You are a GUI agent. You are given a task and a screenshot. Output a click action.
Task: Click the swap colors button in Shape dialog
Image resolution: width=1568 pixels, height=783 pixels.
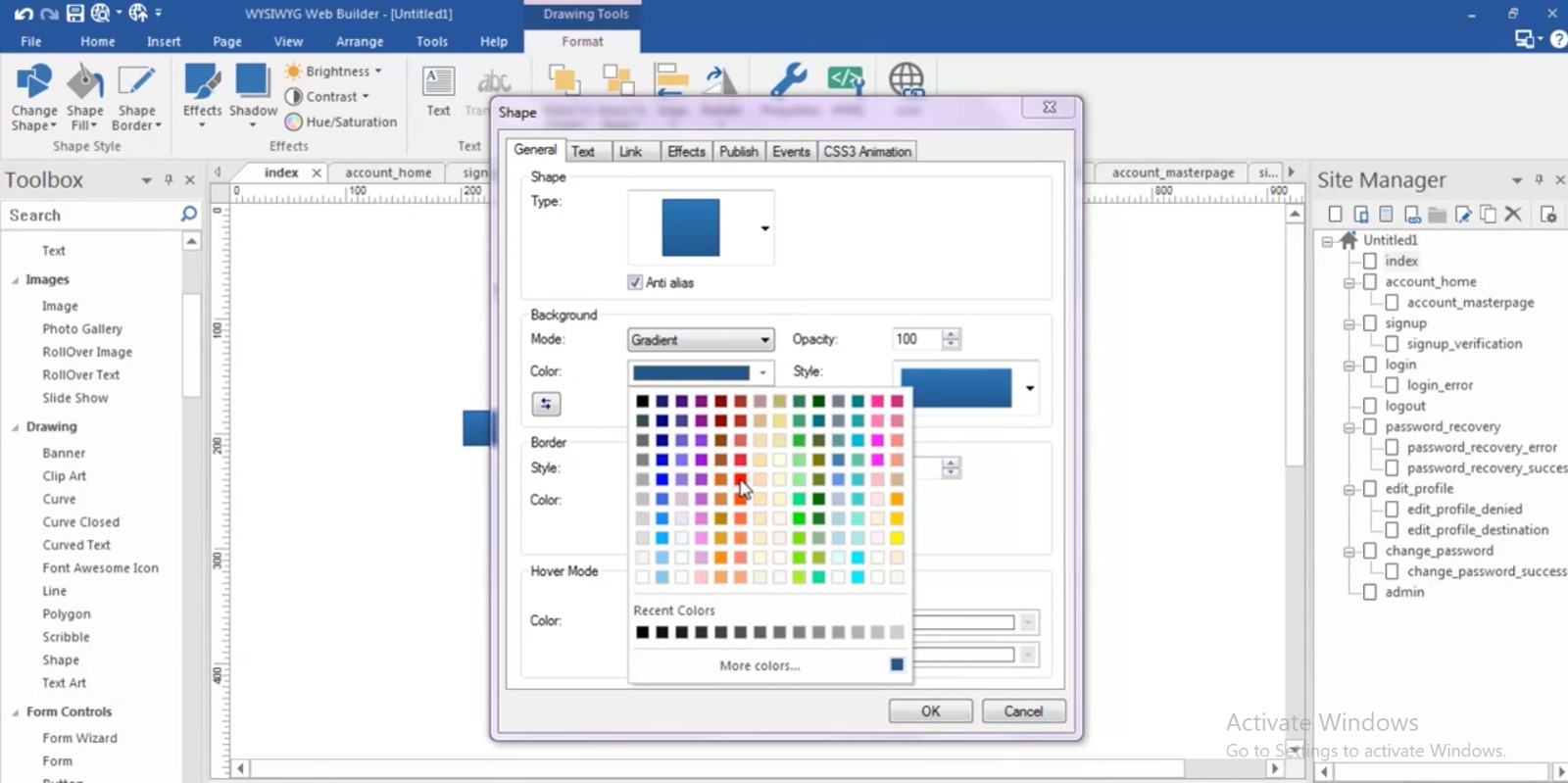(546, 404)
